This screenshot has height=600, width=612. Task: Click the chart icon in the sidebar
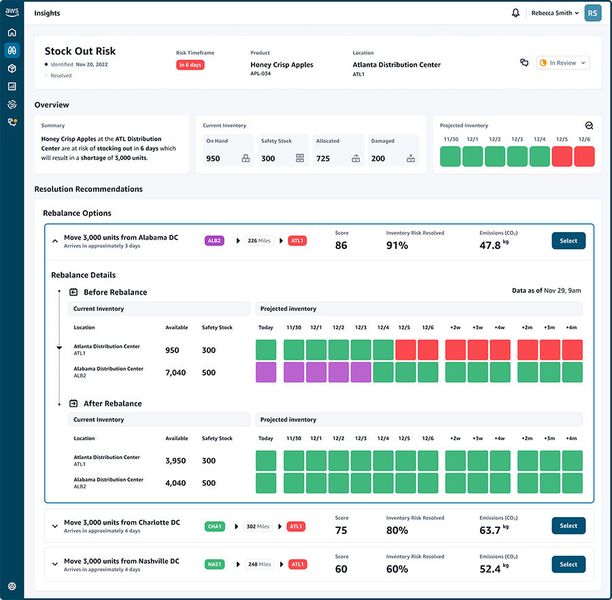pos(12,86)
